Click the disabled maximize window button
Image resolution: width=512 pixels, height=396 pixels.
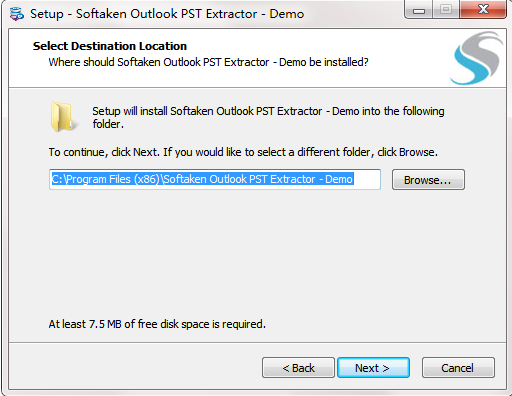[446, 10]
